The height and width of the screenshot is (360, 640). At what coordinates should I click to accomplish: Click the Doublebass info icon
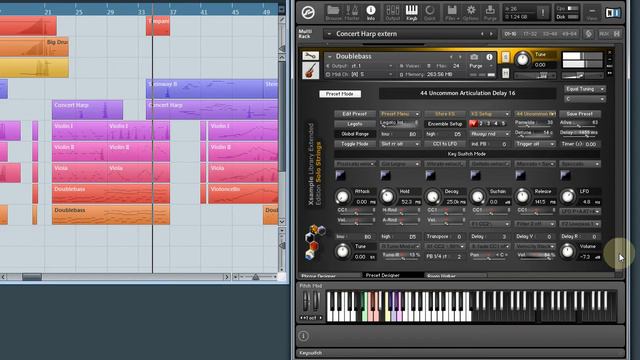click(x=489, y=57)
